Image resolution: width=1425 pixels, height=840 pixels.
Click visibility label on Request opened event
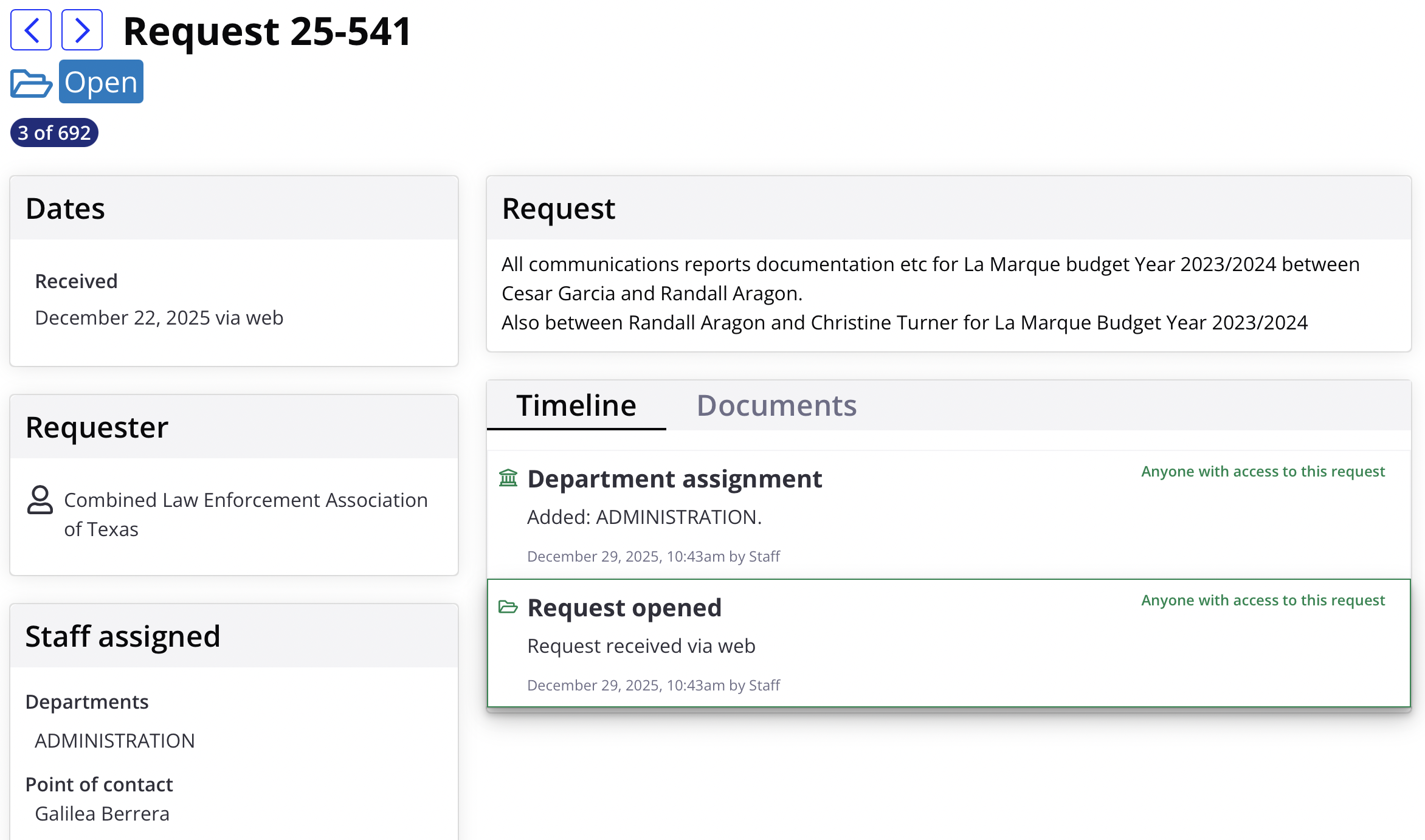tap(1263, 601)
